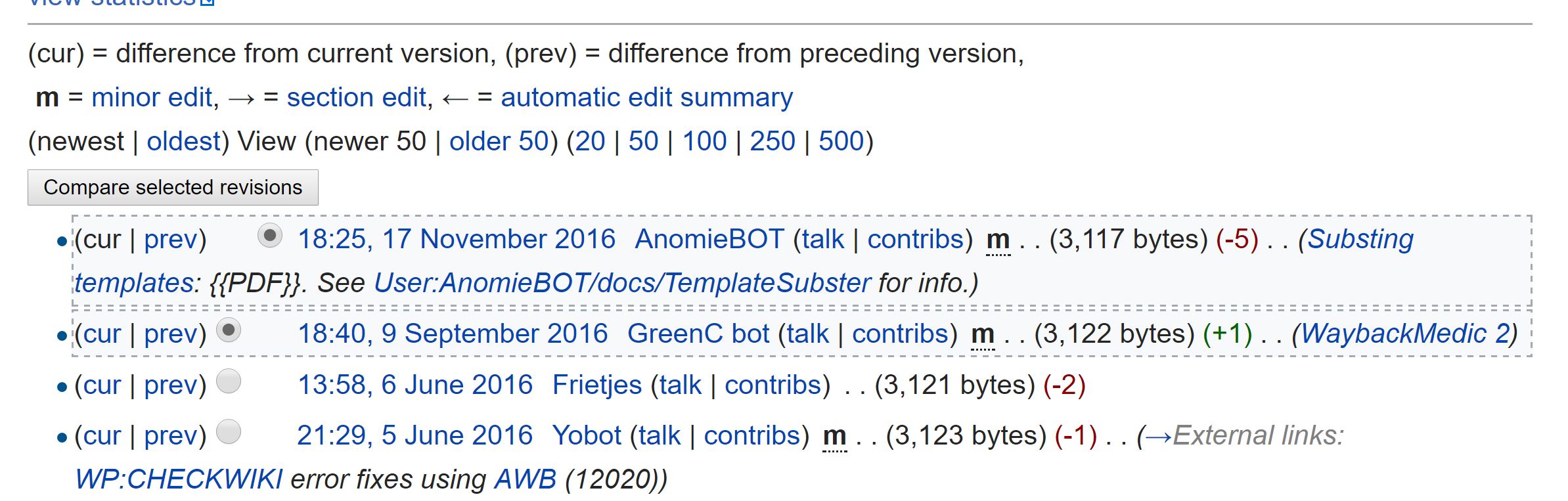Open automatic edit summary help link
The height and width of the screenshot is (501, 1568).
point(646,98)
